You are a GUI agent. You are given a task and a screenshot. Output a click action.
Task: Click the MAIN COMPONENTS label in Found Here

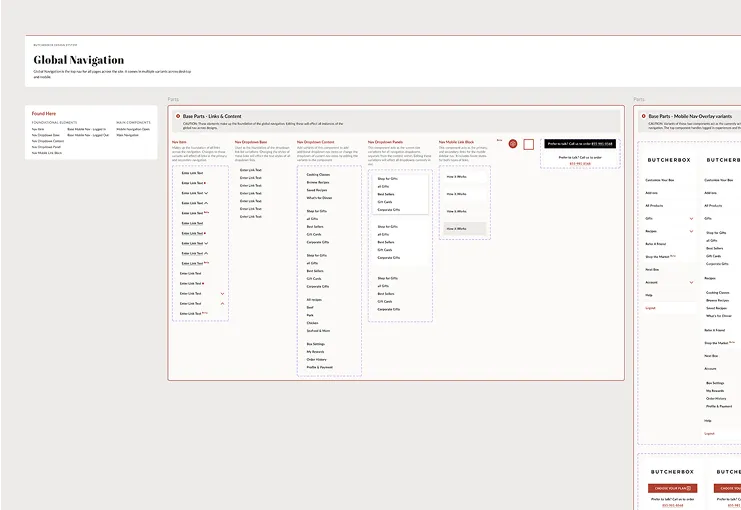[x=133, y=122]
